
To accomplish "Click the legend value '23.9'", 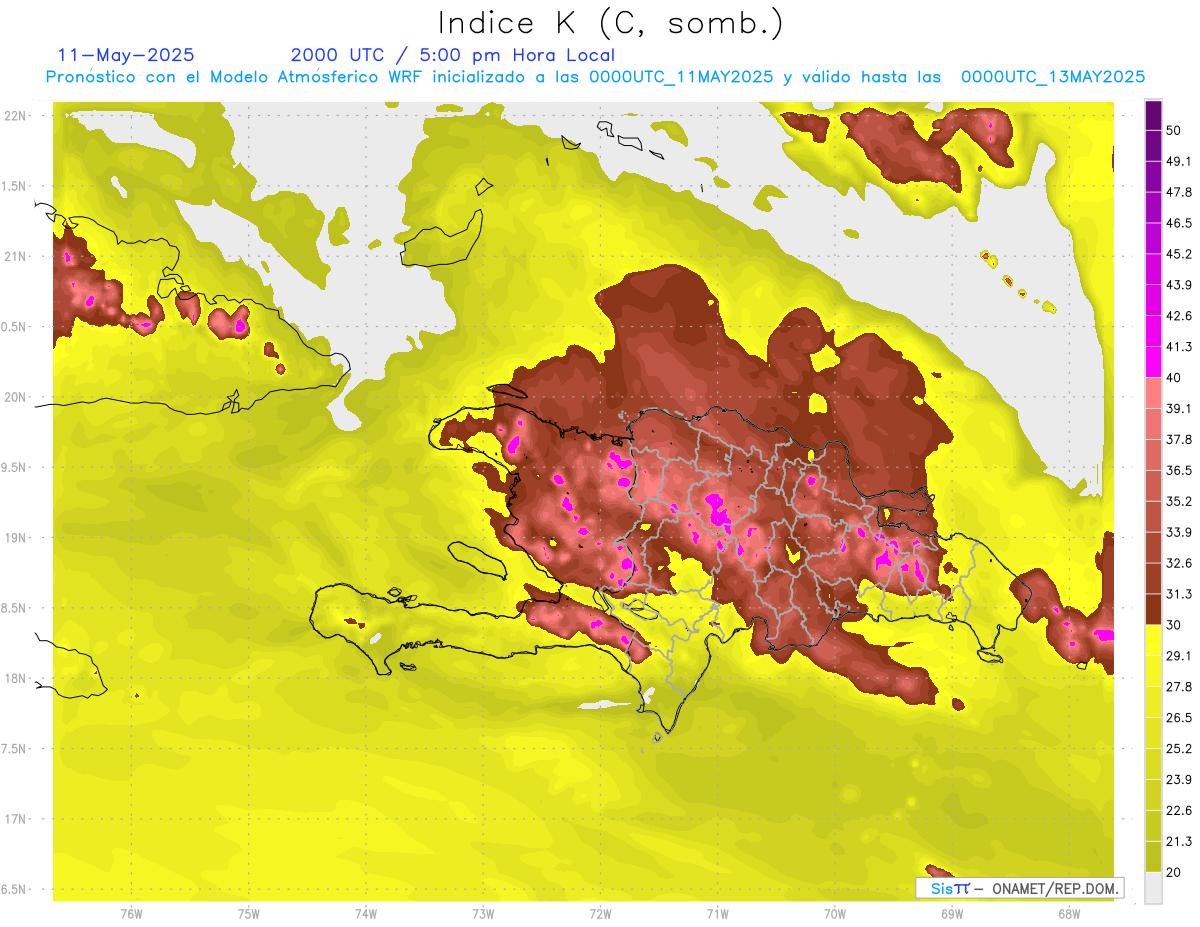I will 1180,780.
